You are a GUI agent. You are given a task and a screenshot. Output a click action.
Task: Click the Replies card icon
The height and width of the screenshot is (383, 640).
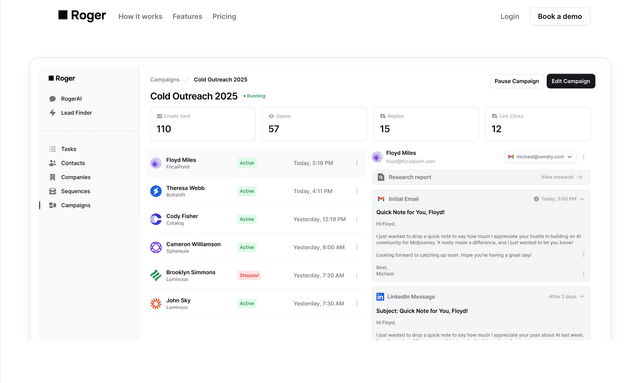pos(382,116)
